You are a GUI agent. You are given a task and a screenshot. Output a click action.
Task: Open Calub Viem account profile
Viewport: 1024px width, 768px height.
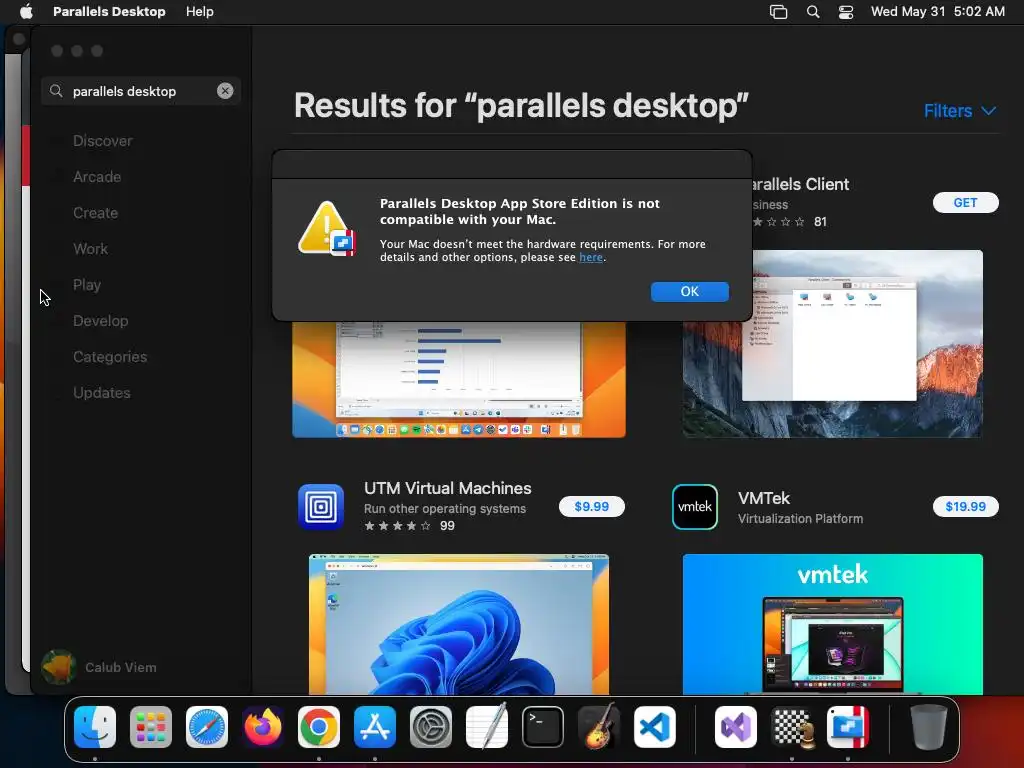coord(99,667)
